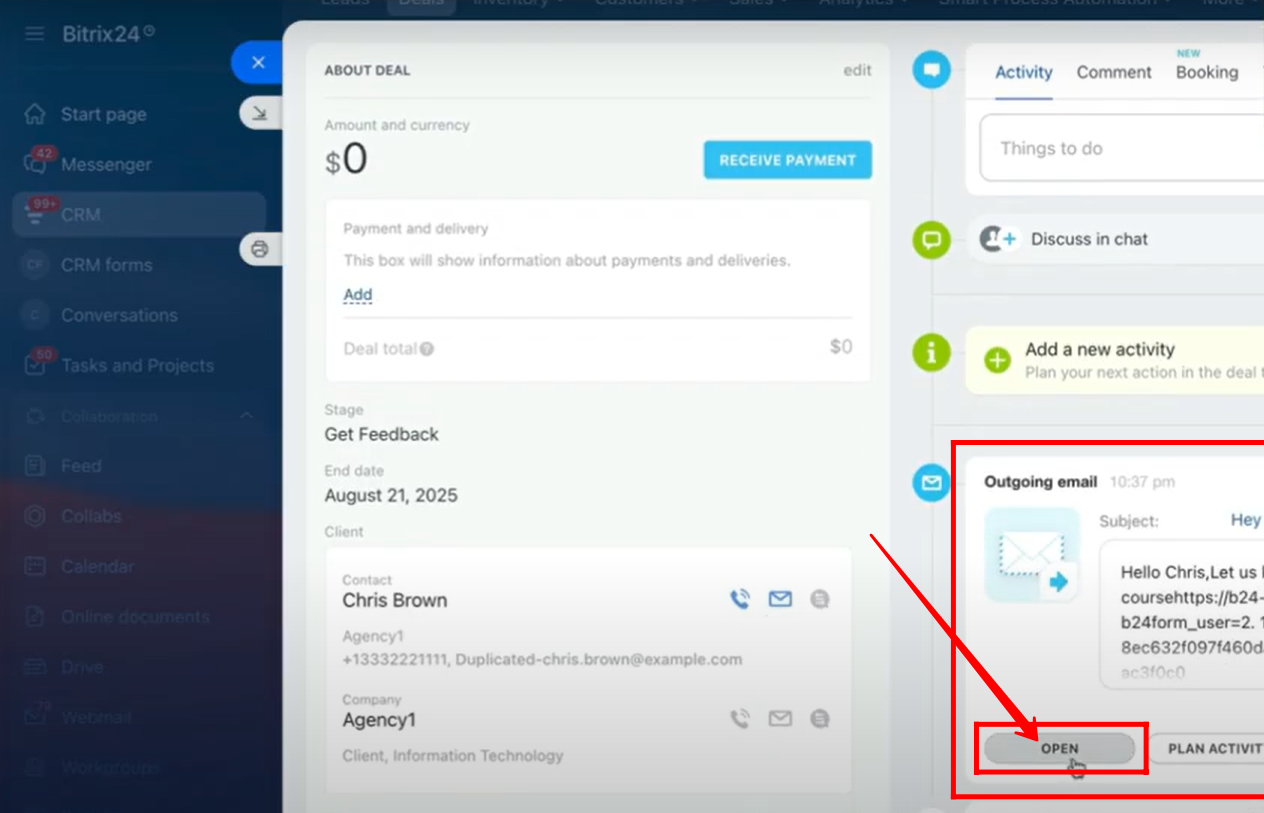
Task: Close the deal panel with blue X
Action: point(258,62)
